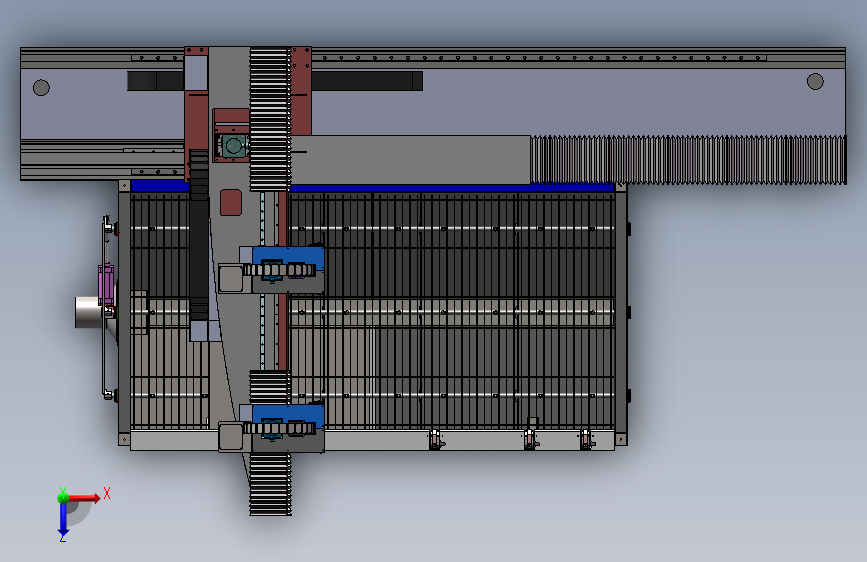The width and height of the screenshot is (867, 562).
Task: Select the teal gearbox inside the red housing
Action: tap(233, 146)
